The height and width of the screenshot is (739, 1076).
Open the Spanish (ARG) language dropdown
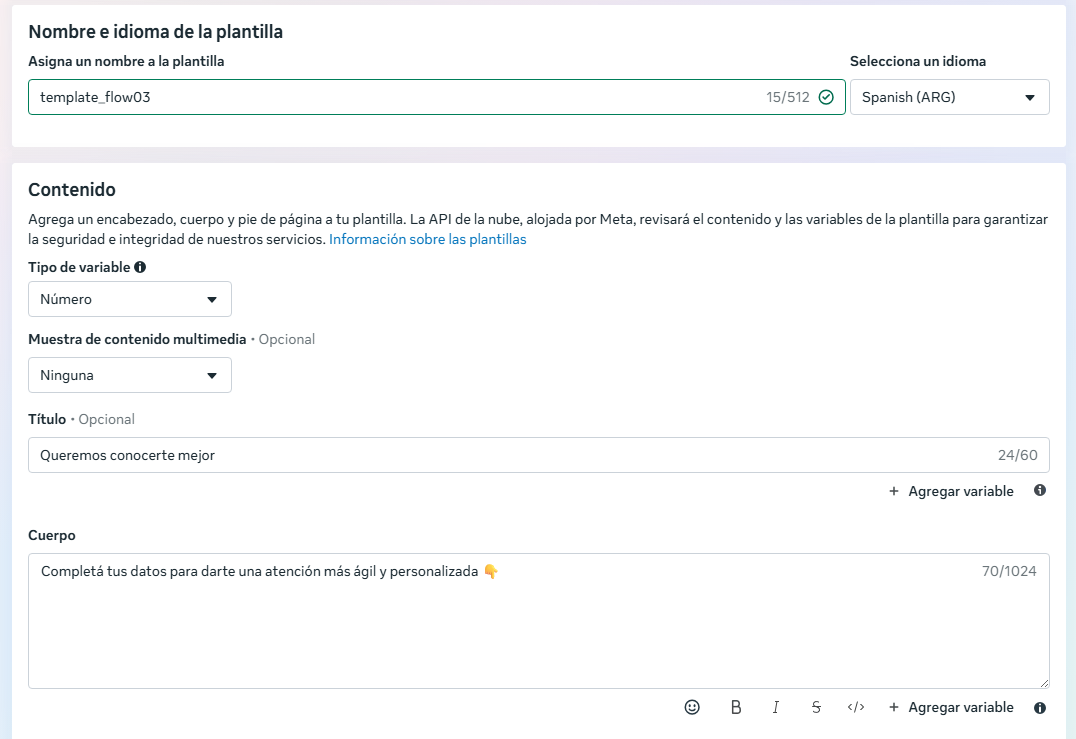click(x=949, y=97)
